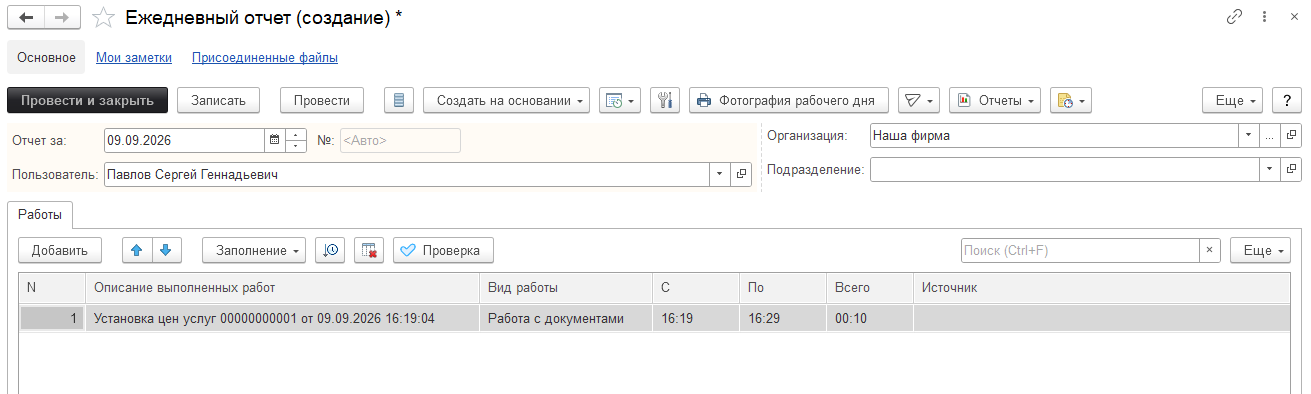This screenshot has height=394, width=1311.
Task: Open the Организация card via open icon
Action: pyautogui.click(x=1291, y=135)
